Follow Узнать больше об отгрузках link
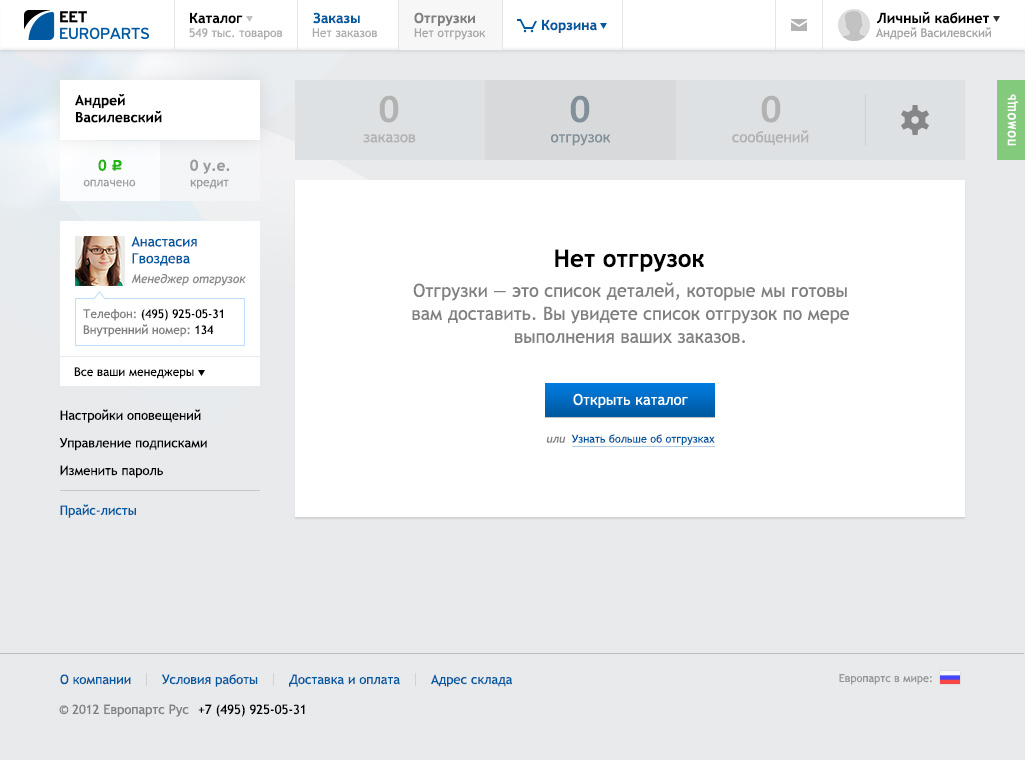The width and height of the screenshot is (1025, 760). [643, 439]
